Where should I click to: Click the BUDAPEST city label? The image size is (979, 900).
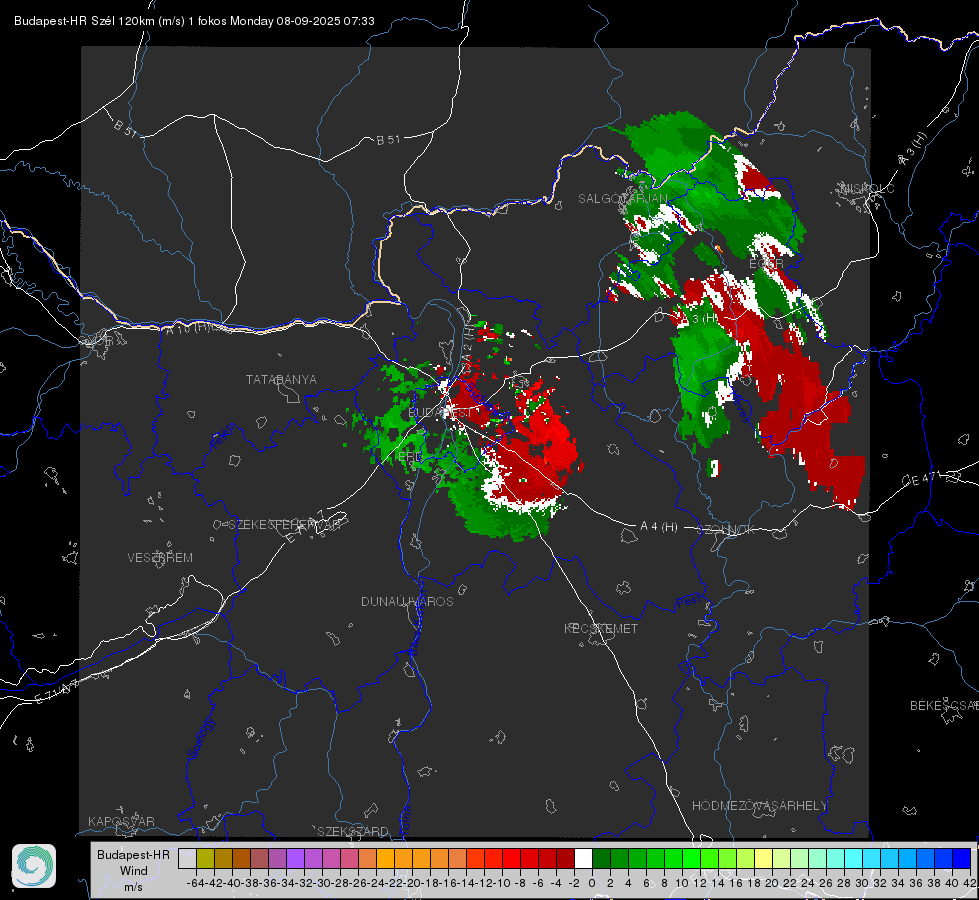[x=440, y=413]
